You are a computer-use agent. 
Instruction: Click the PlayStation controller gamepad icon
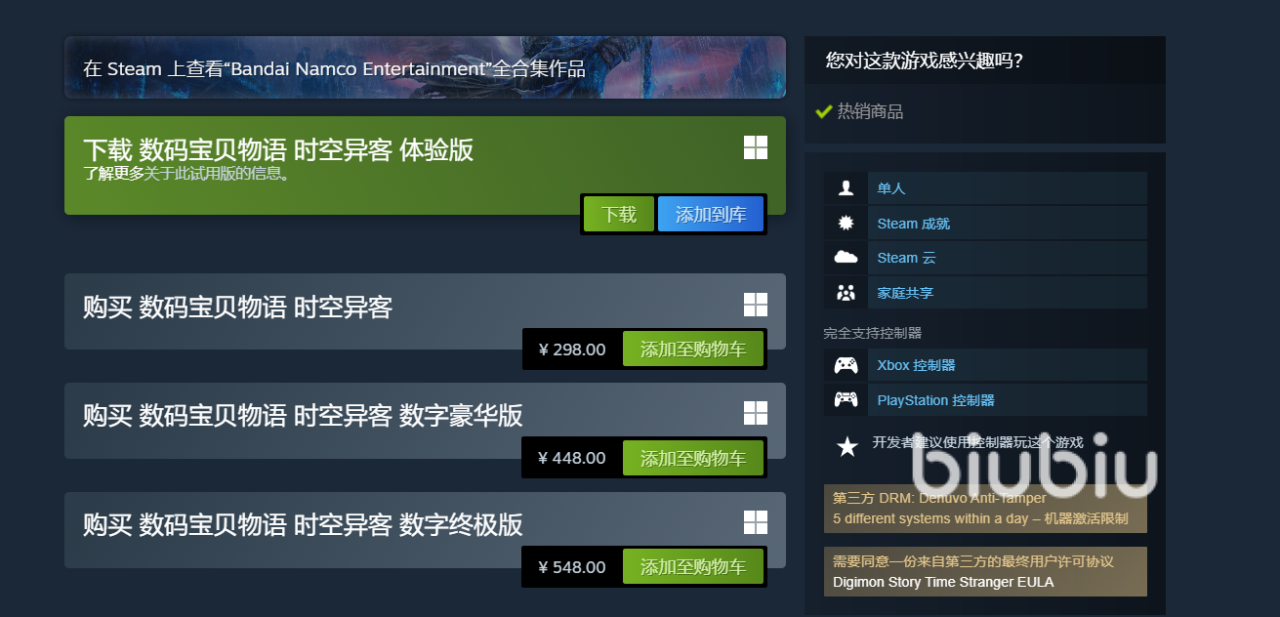point(846,400)
